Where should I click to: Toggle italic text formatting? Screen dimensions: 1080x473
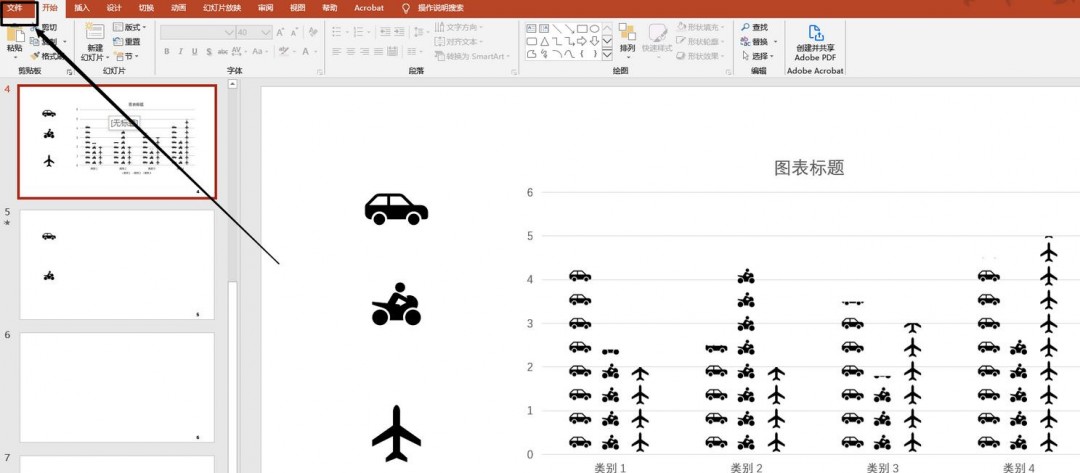[x=180, y=52]
